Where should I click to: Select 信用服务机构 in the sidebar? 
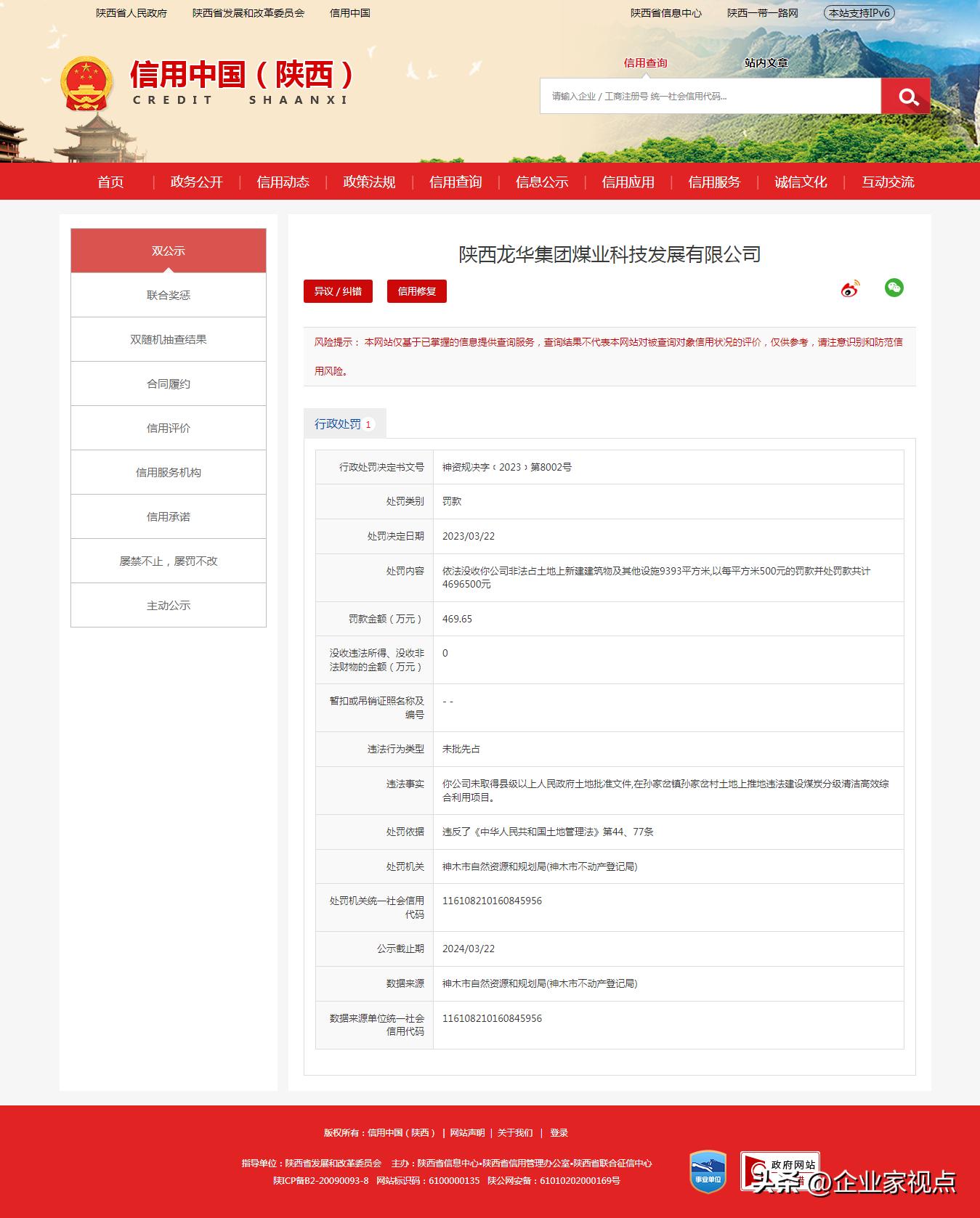click(x=169, y=472)
